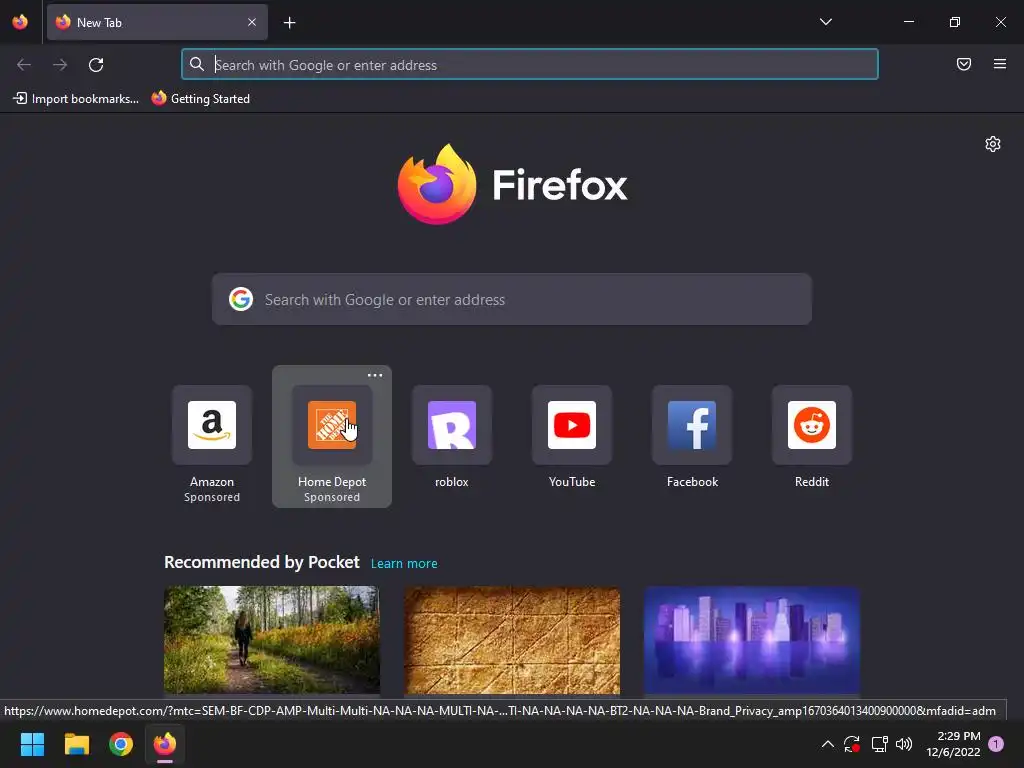Open Pocket story with forest path image
This screenshot has width=1024, height=768.
point(272,640)
